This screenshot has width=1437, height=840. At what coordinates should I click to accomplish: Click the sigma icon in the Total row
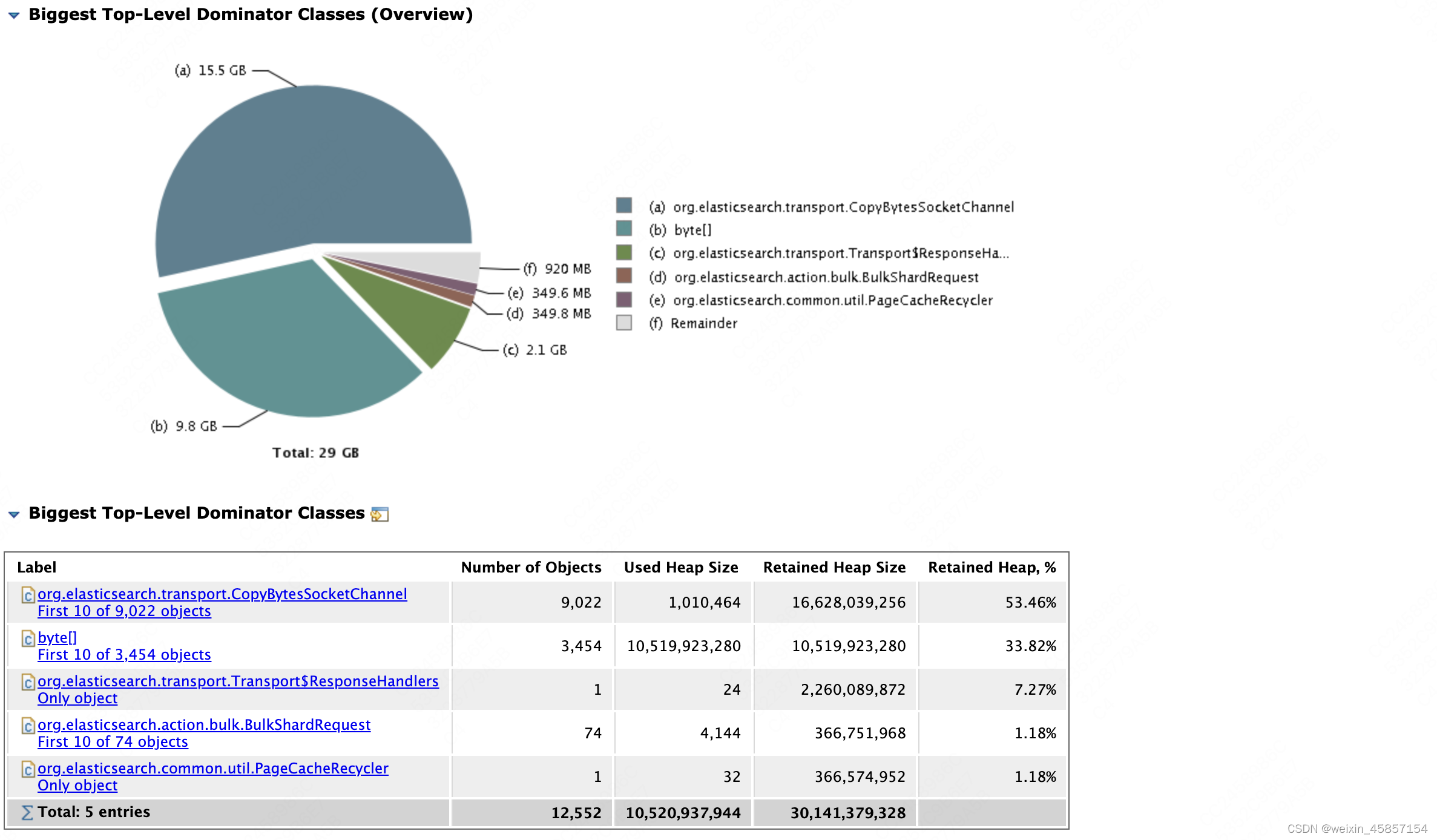point(27,812)
